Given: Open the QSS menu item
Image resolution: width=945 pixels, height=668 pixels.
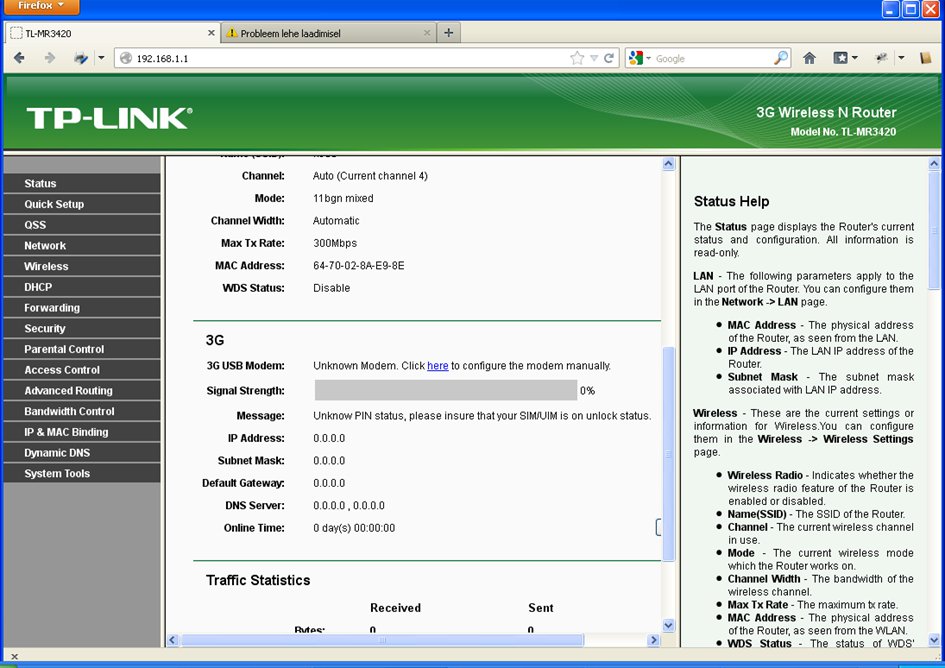Looking at the screenshot, I should [x=82, y=225].
